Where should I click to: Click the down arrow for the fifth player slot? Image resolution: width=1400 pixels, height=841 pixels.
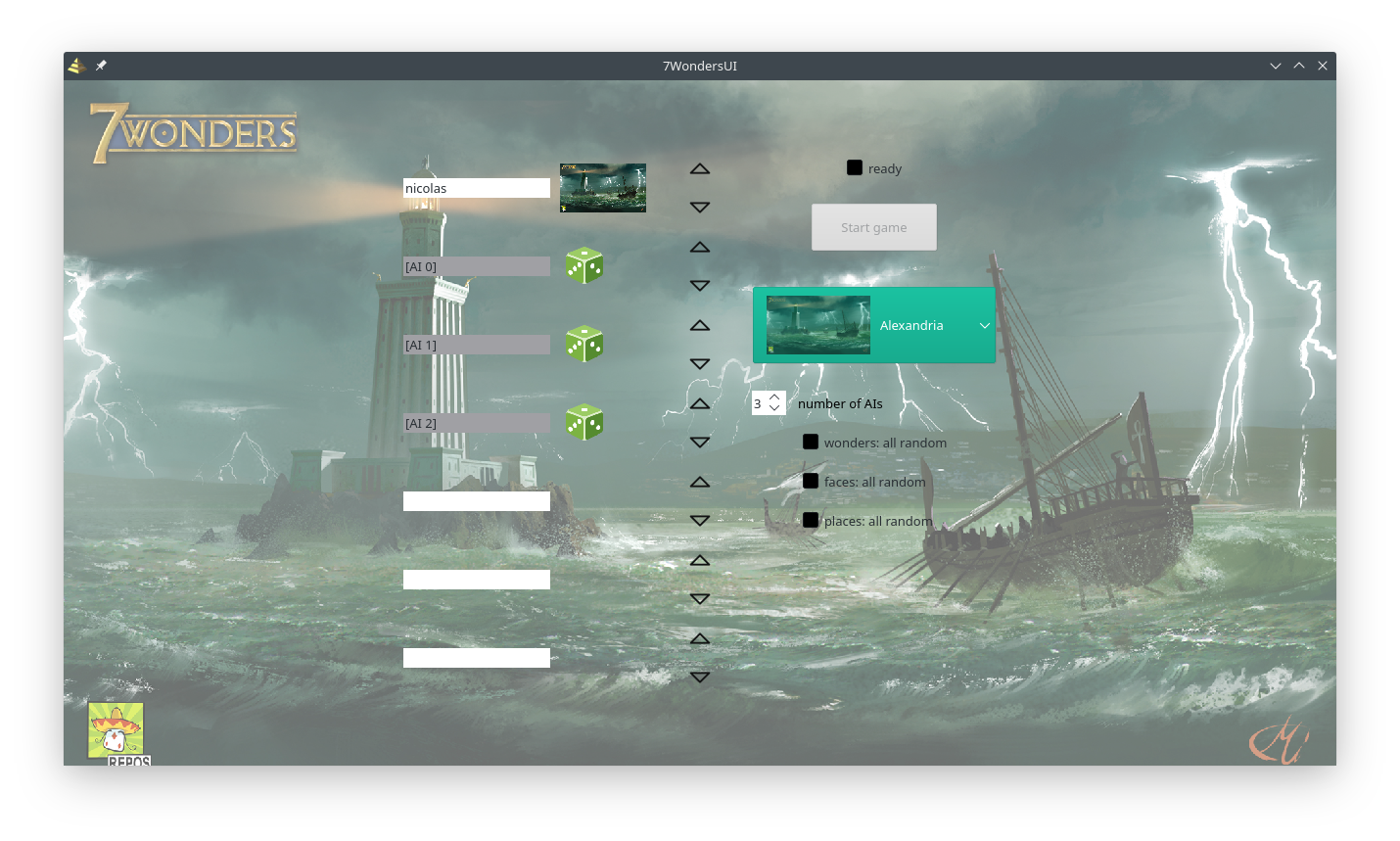tap(700, 521)
